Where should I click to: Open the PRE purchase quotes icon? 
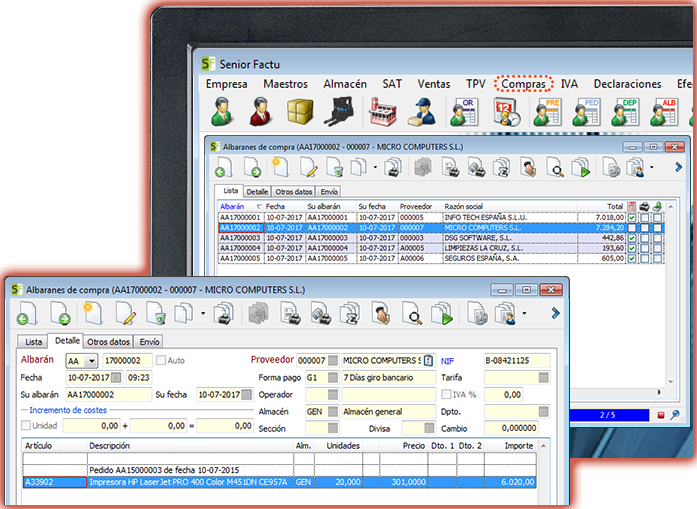click(547, 112)
